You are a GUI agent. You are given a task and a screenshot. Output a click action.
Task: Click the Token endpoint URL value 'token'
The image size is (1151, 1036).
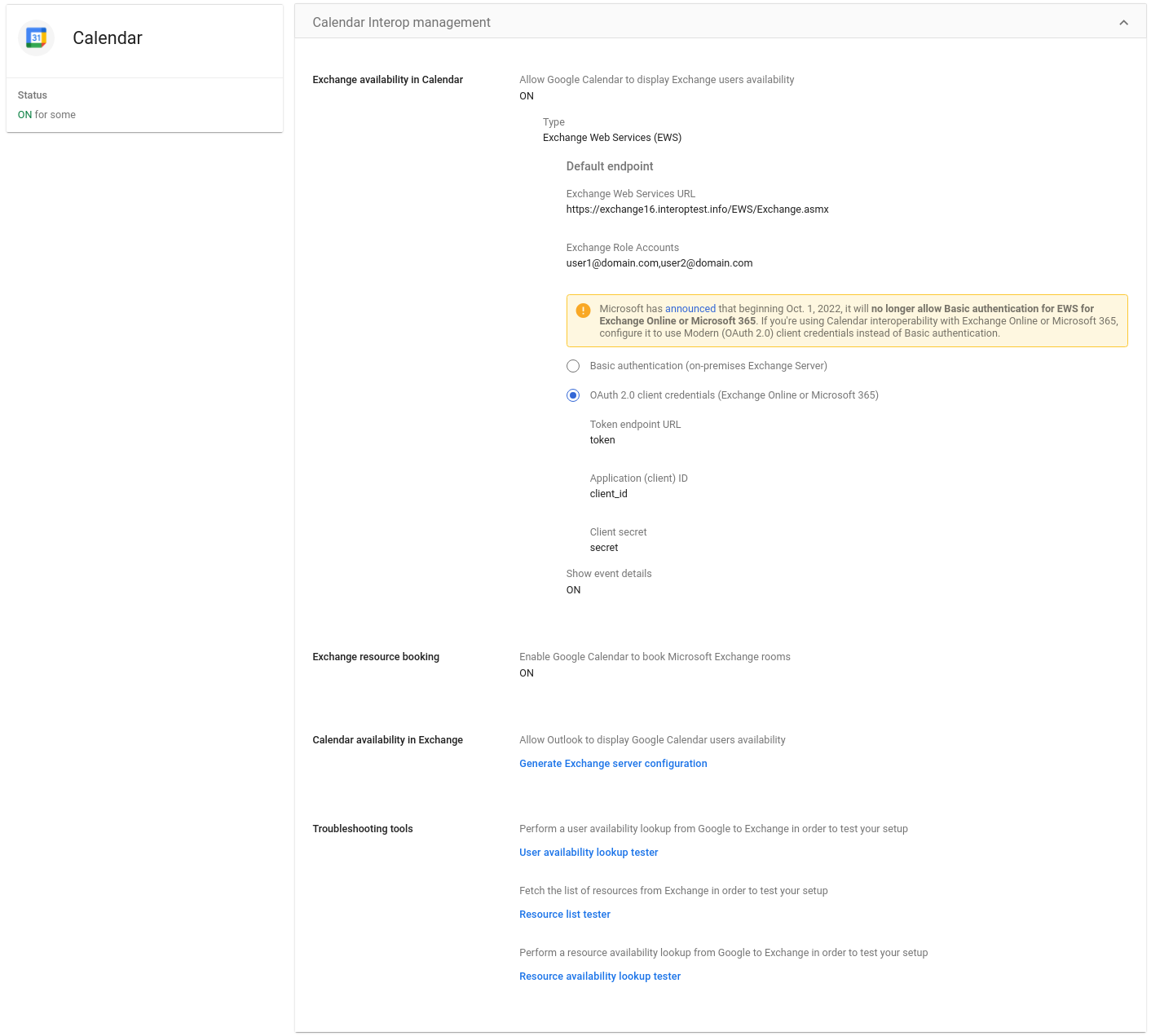pos(602,440)
